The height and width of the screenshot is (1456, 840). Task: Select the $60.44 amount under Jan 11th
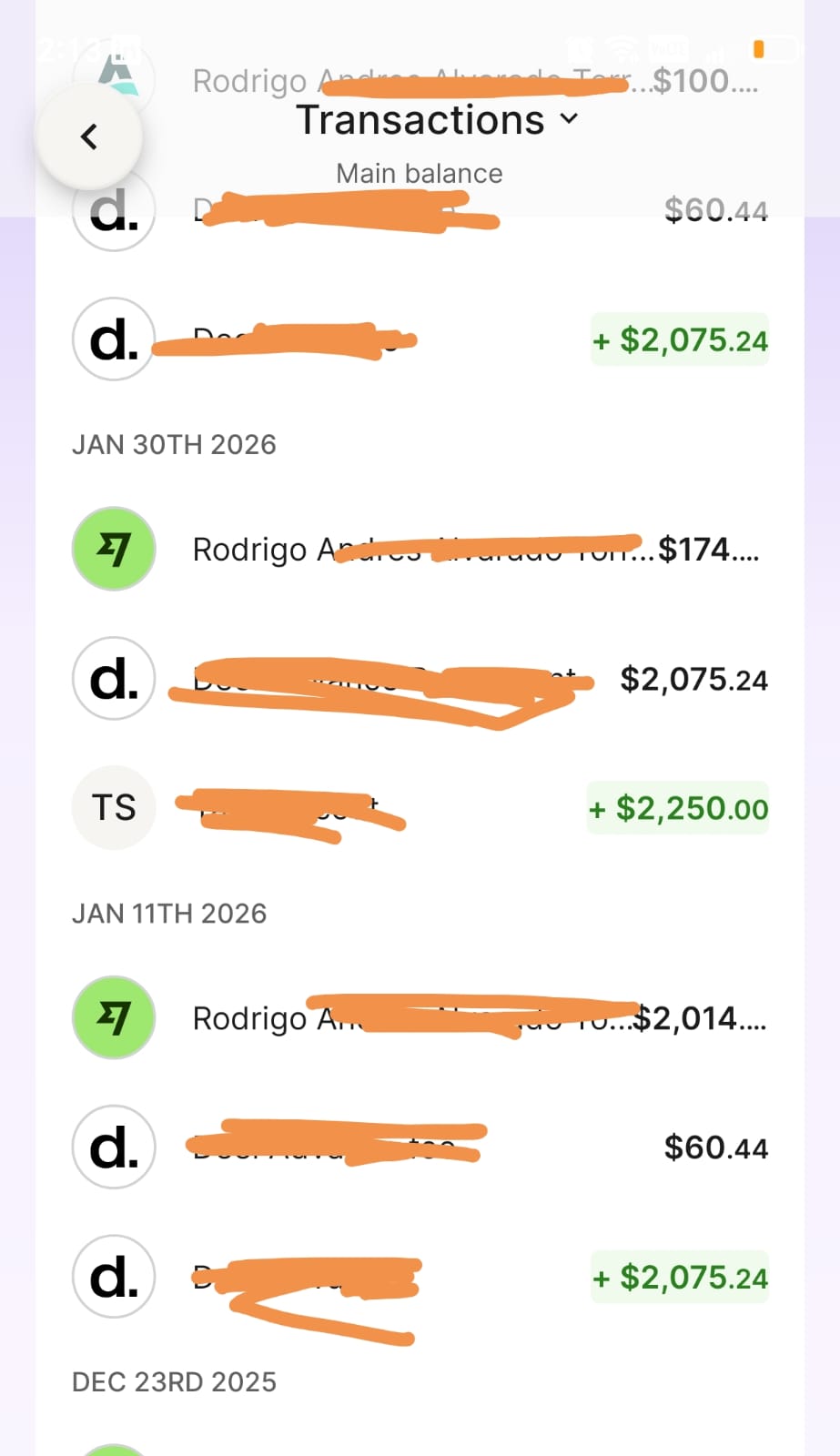(x=715, y=1148)
